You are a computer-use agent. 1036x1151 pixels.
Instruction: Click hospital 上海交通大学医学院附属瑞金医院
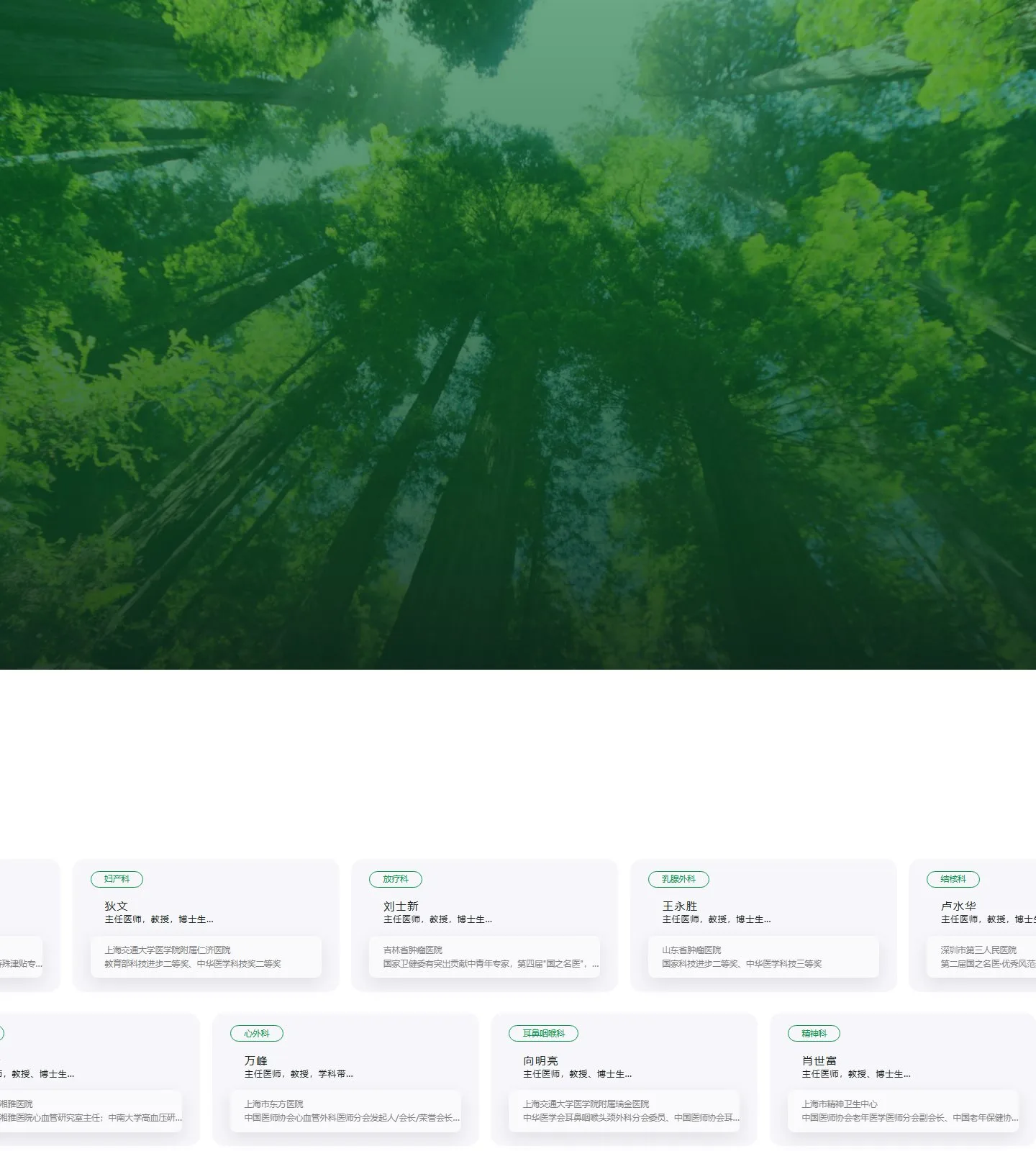tap(586, 1104)
